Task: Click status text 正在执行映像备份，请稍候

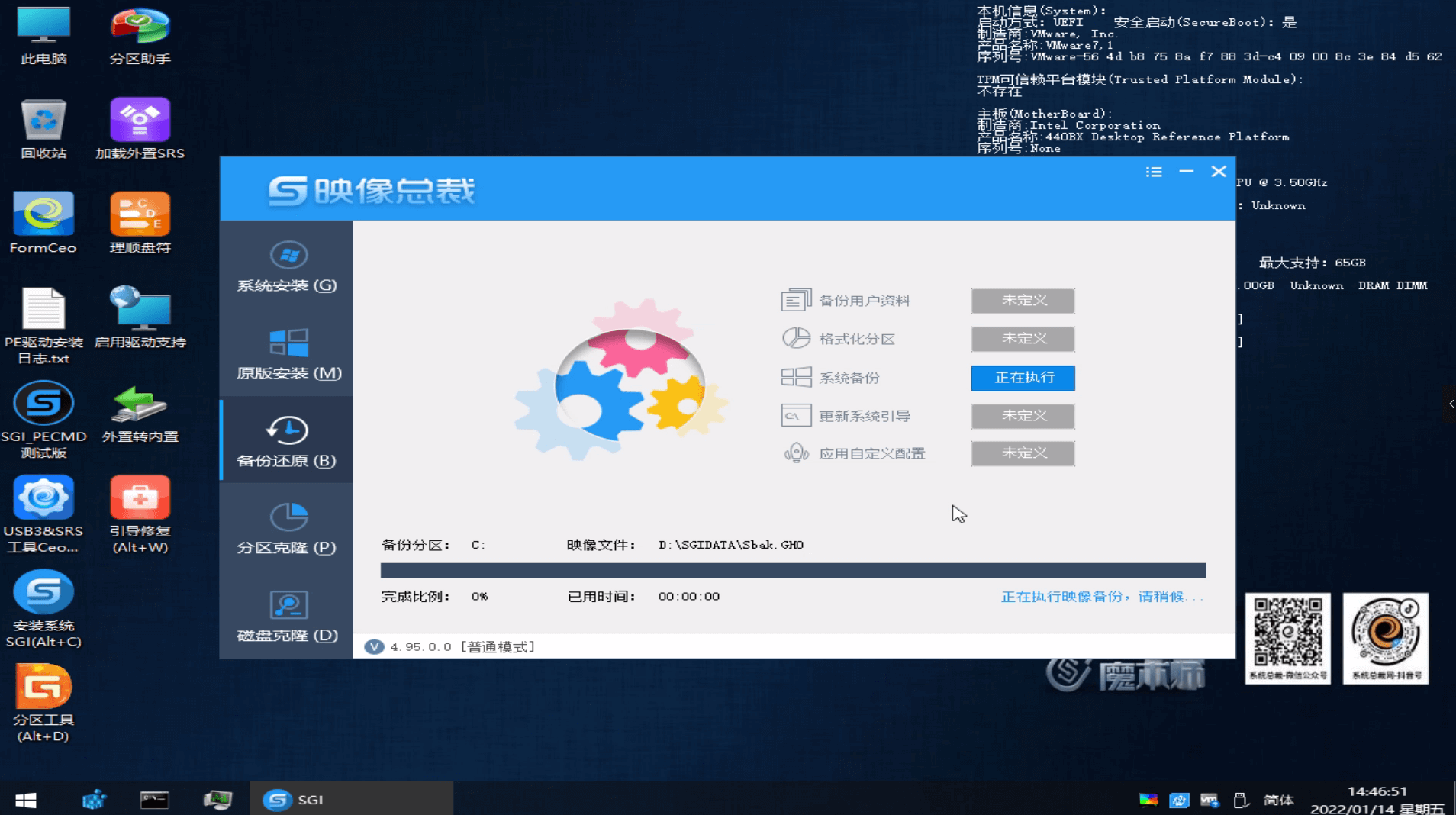Action: tap(1101, 597)
